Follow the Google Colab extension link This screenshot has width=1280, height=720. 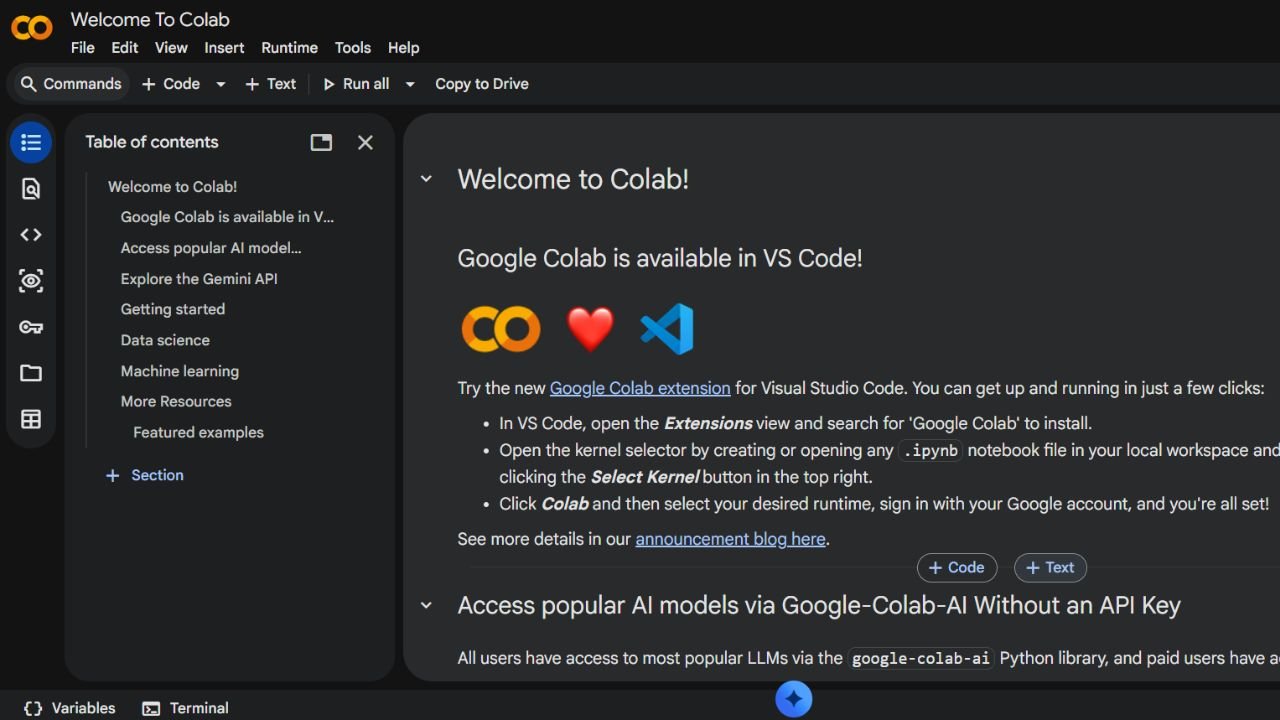[x=640, y=388]
